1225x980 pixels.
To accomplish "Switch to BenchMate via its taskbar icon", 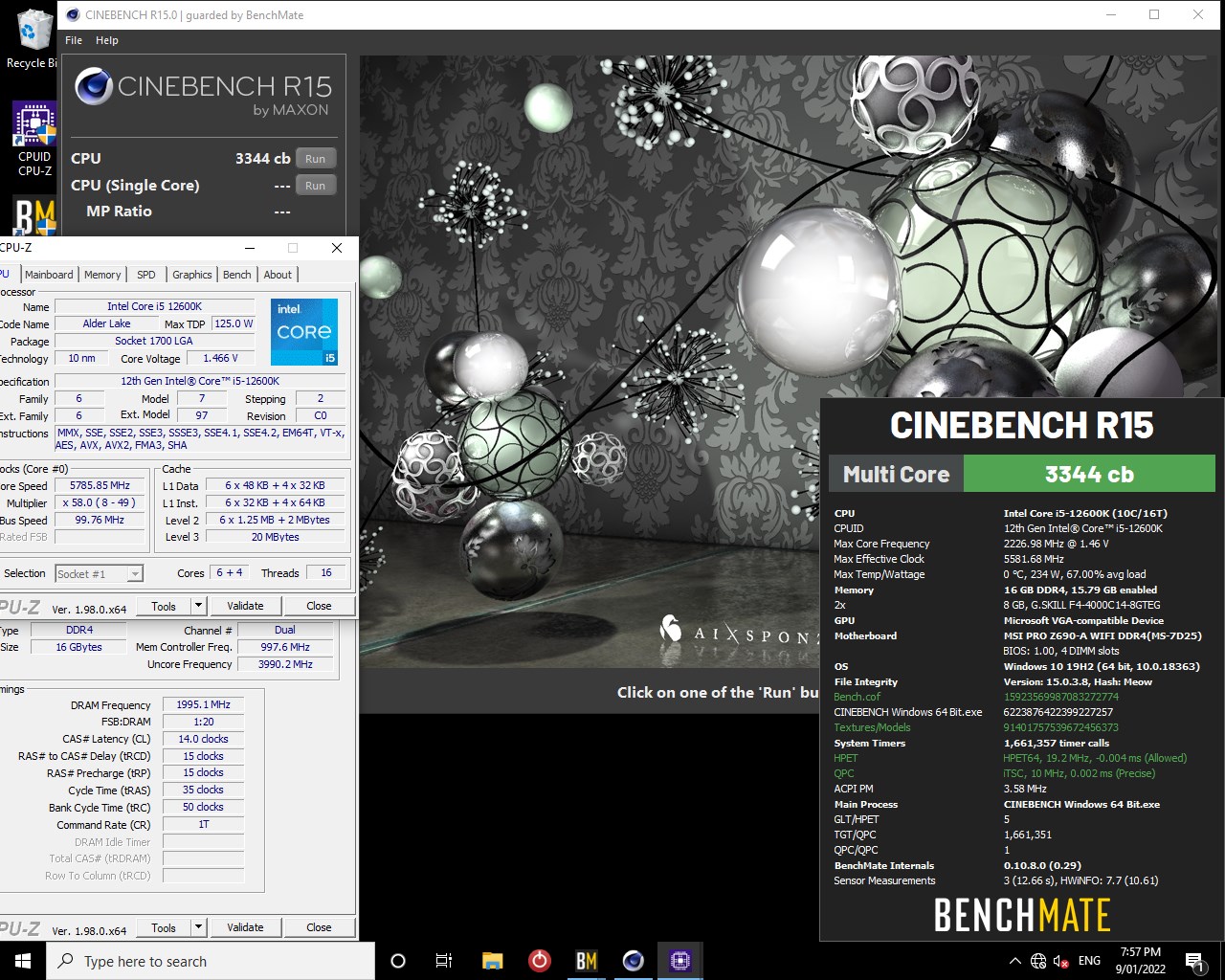I will click(586, 961).
